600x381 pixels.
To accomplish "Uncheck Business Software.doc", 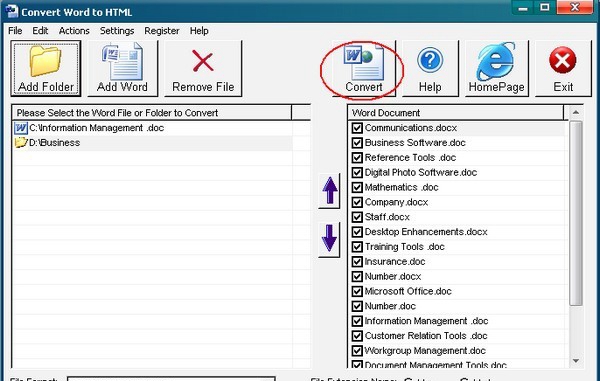I will coord(357,143).
